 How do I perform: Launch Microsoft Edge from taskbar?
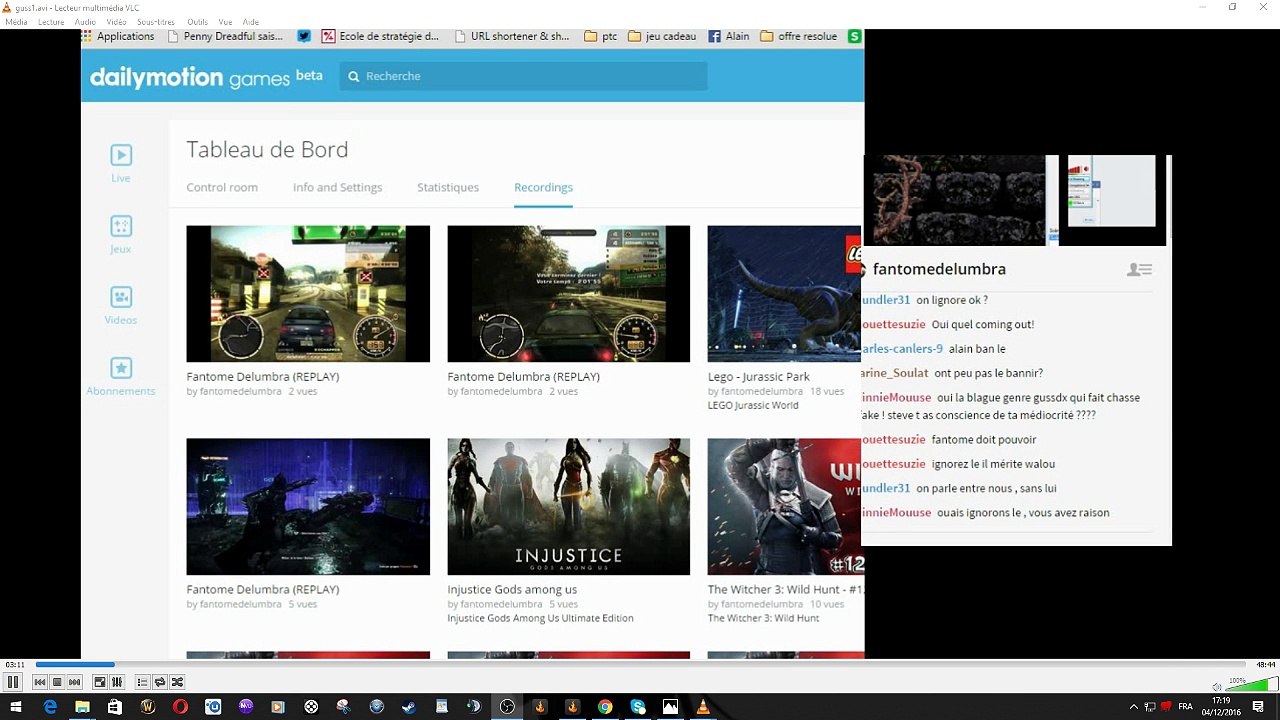click(x=50, y=707)
